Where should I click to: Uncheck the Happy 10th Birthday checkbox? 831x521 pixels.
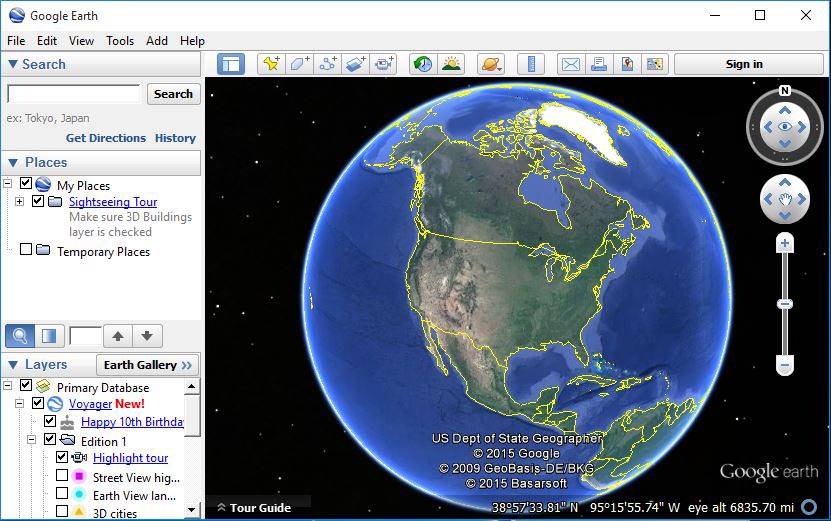pos(50,421)
